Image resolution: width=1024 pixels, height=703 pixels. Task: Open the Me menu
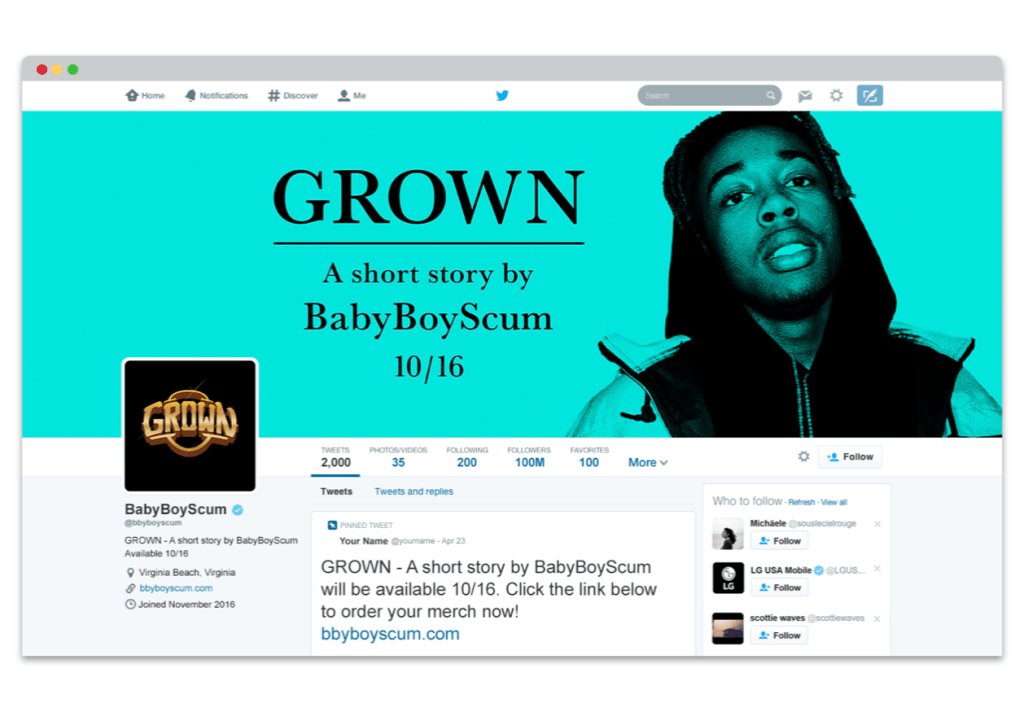point(352,96)
